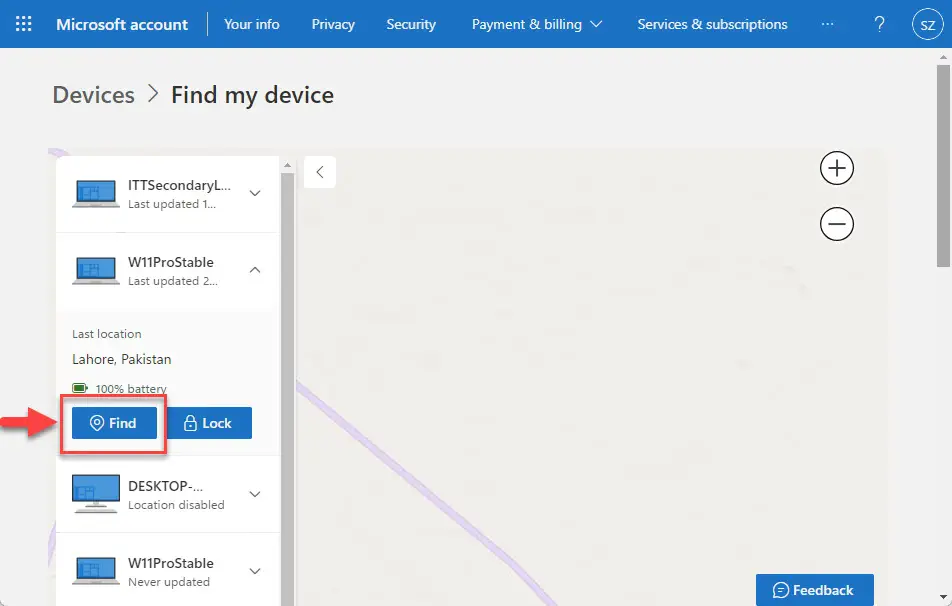Viewport: 952px width, 606px height.
Task: Collapse the W11ProStable last updated entry
Action: coord(255,270)
